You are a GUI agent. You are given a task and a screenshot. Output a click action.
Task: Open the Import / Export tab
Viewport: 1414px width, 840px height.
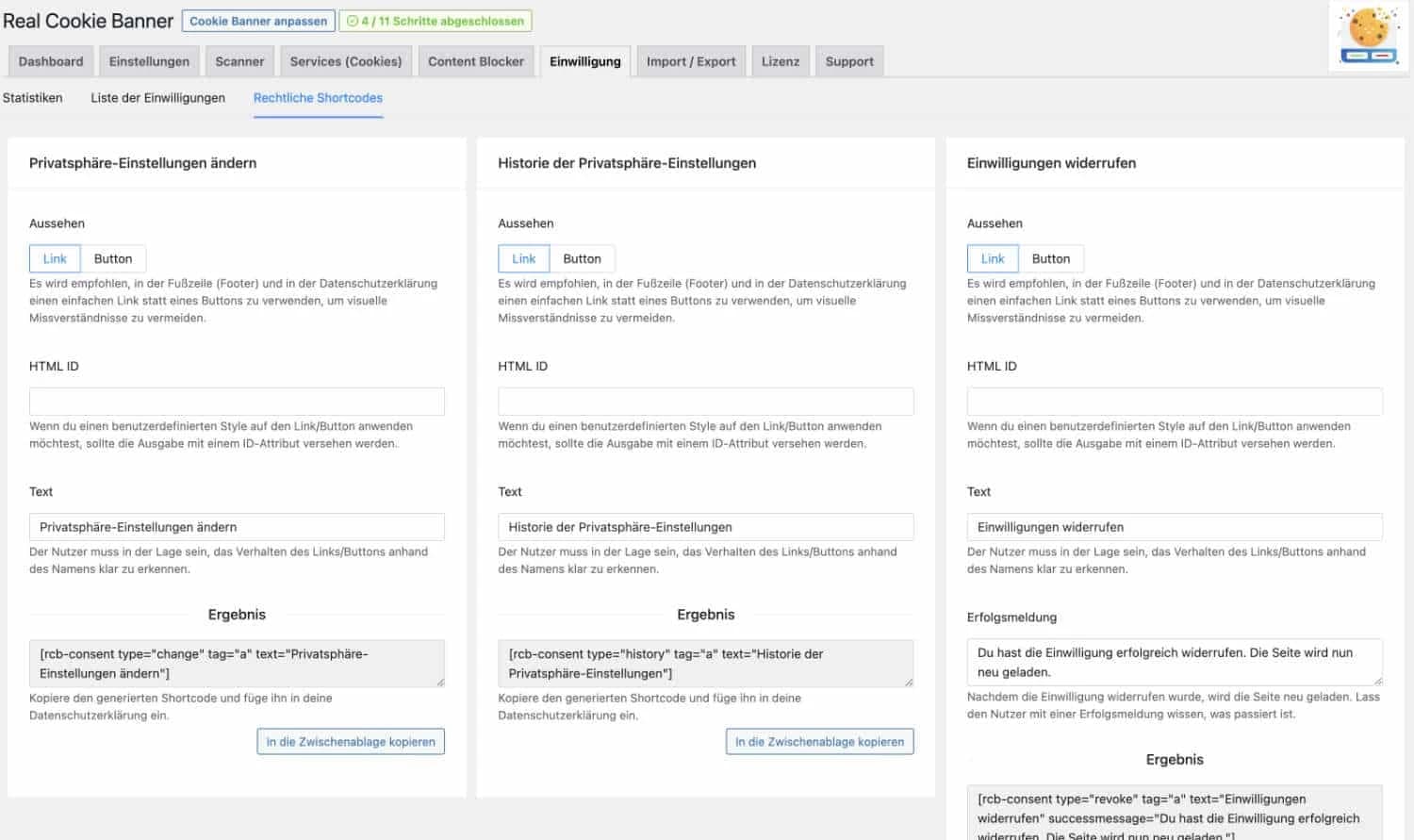click(x=691, y=61)
